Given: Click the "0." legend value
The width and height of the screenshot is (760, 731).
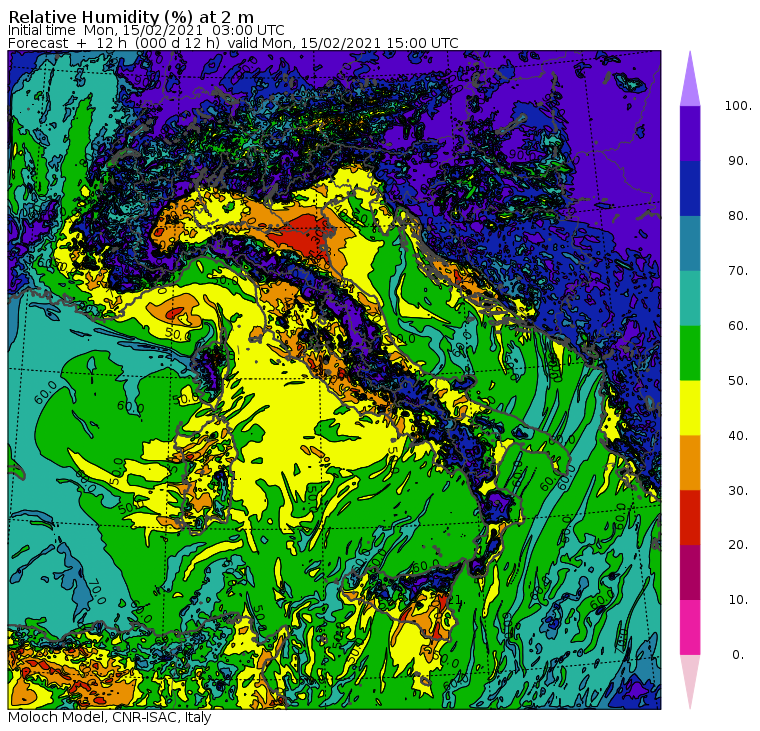Looking at the screenshot, I should [738, 655].
